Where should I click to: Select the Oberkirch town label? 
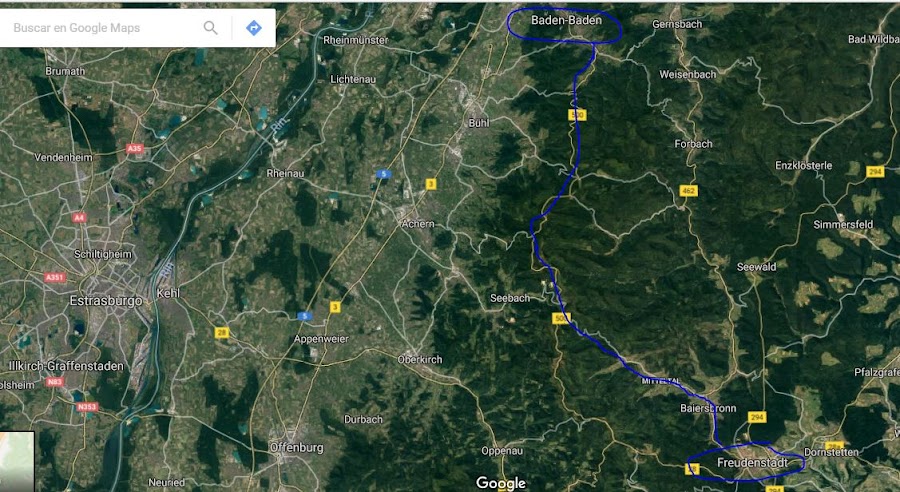click(420, 359)
